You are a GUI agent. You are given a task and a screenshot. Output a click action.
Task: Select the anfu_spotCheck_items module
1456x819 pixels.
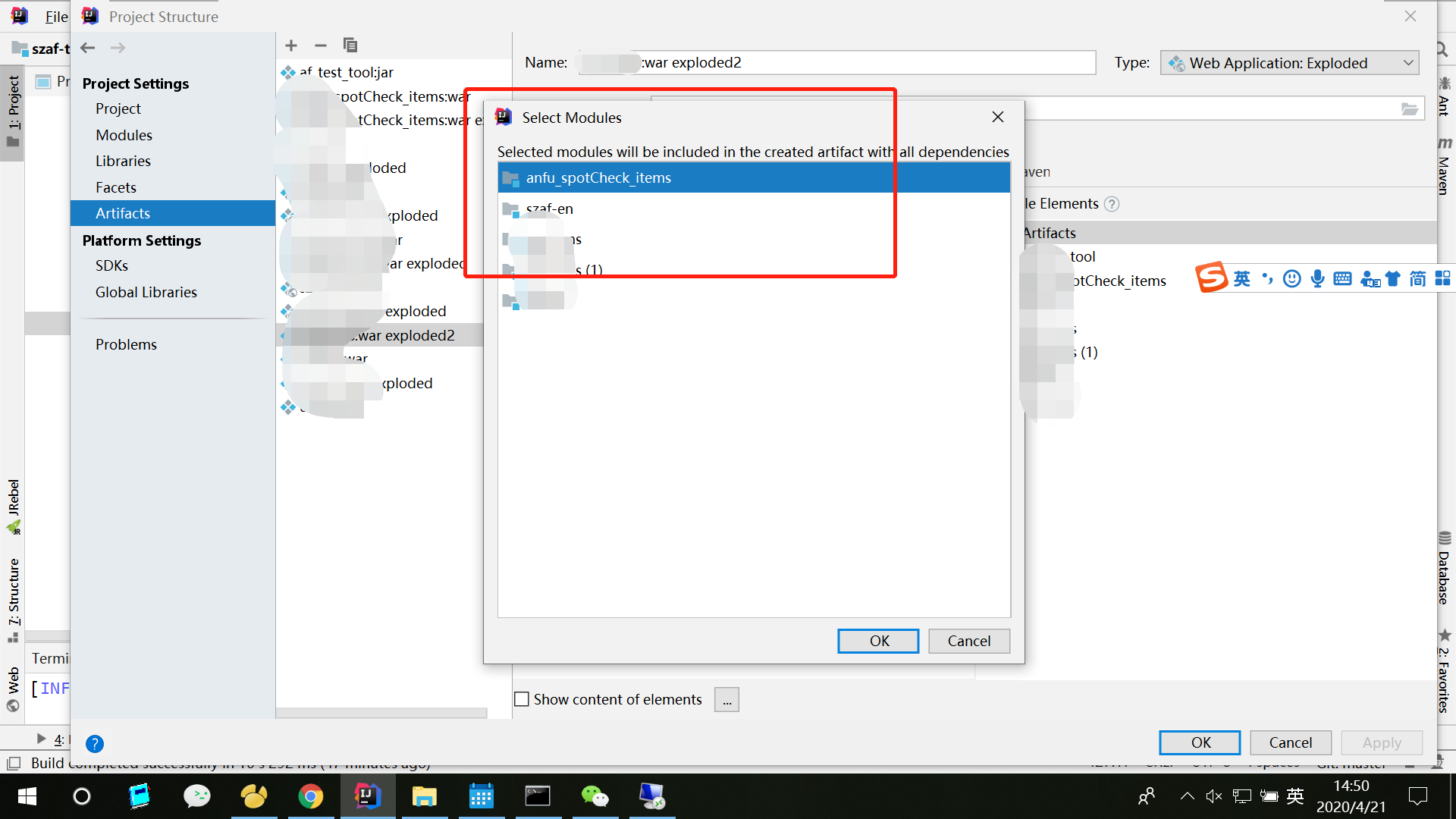[x=598, y=178]
